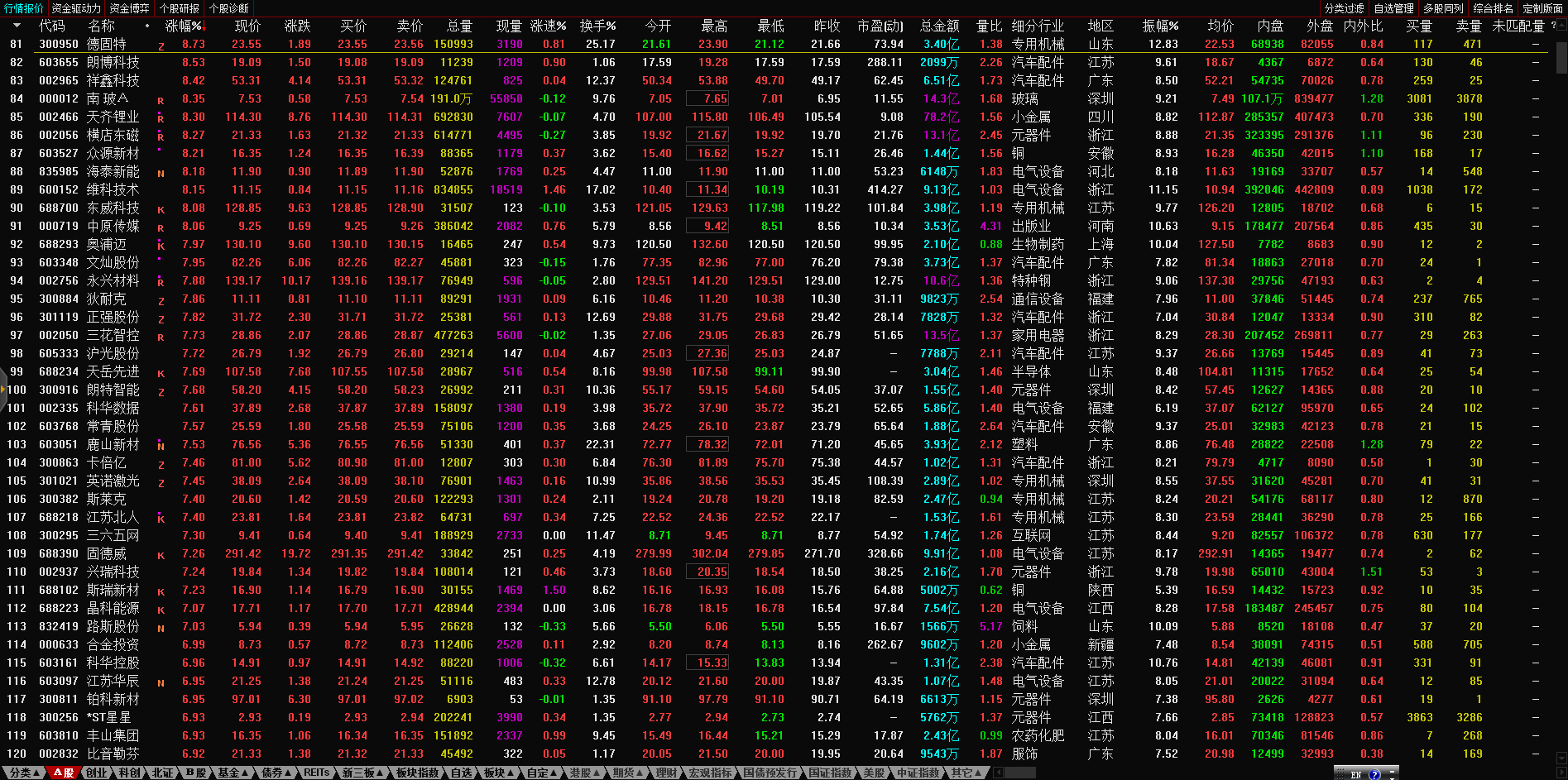
Task: Sort by 涨幅% column header
Action: 183,26
